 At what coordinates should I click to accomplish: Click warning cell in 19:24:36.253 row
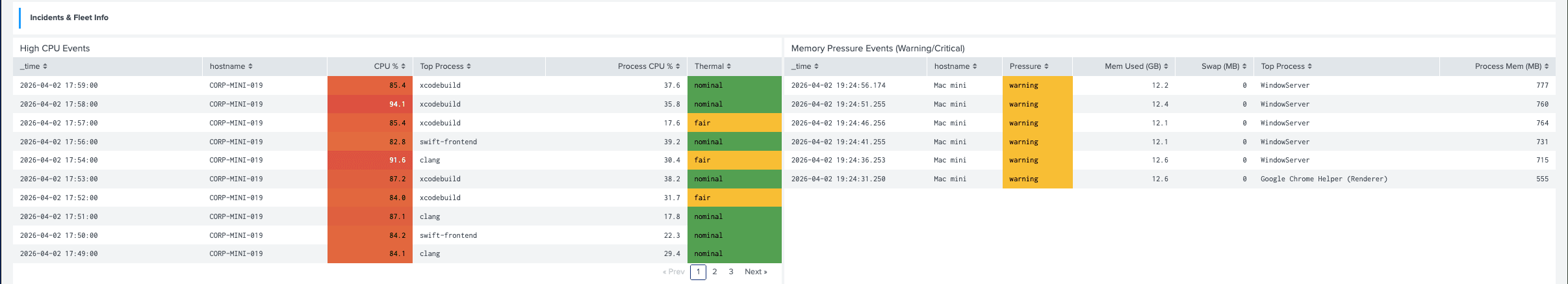pyautogui.click(x=1037, y=160)
